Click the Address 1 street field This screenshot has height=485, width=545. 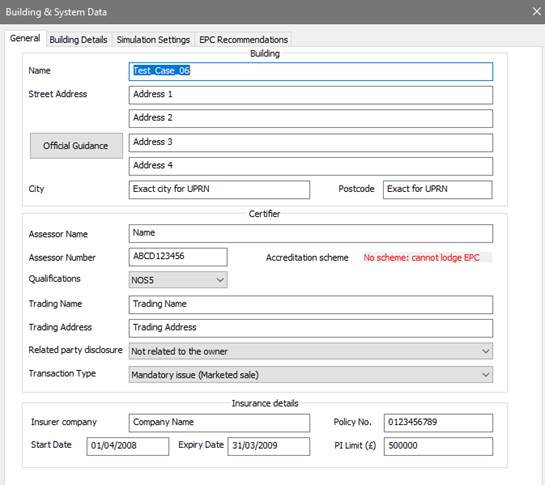(311, 95)
